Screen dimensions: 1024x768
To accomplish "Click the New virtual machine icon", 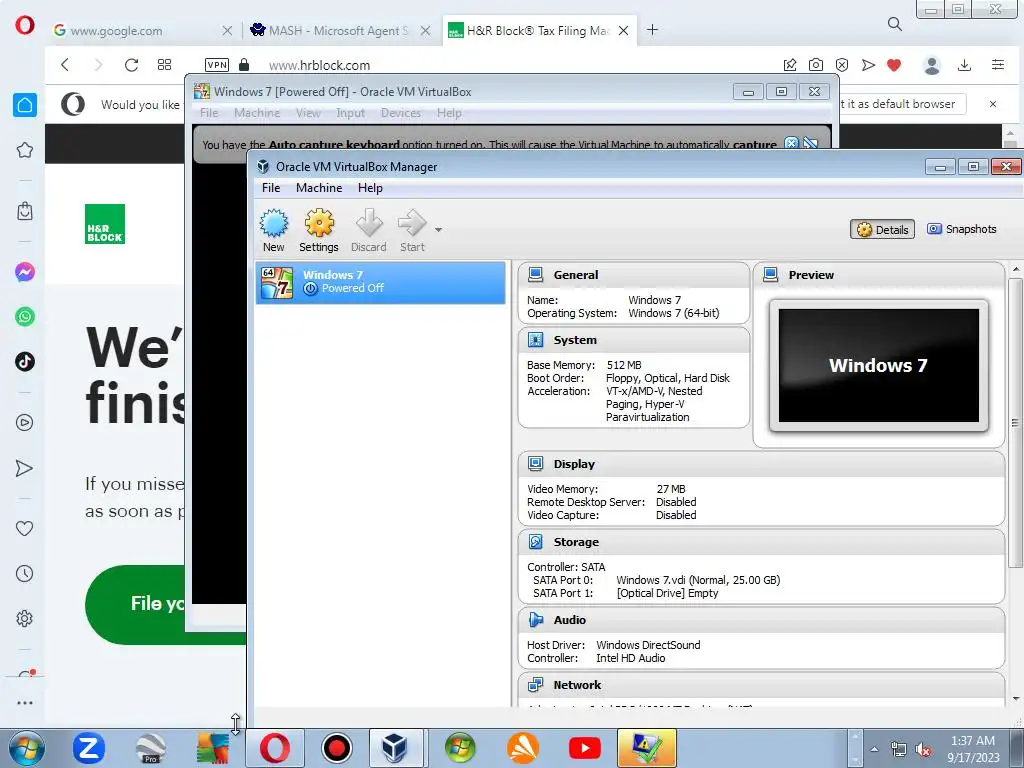I will [274, 231].
